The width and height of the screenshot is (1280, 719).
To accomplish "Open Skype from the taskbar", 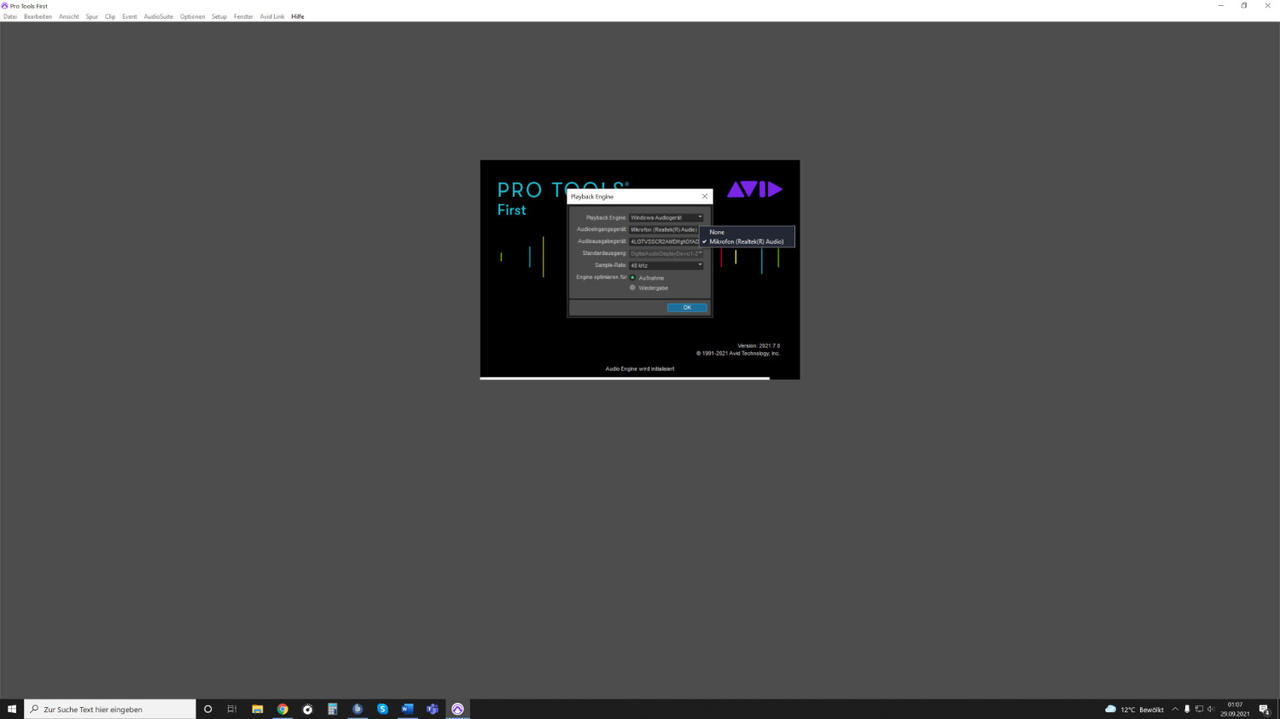I will (x=382, y=709).
